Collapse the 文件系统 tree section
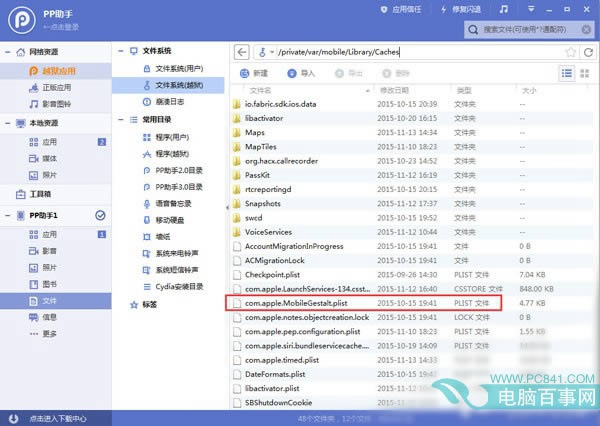Screen dimensions: 600x426 pyautogui.click(x=121, y=51)
